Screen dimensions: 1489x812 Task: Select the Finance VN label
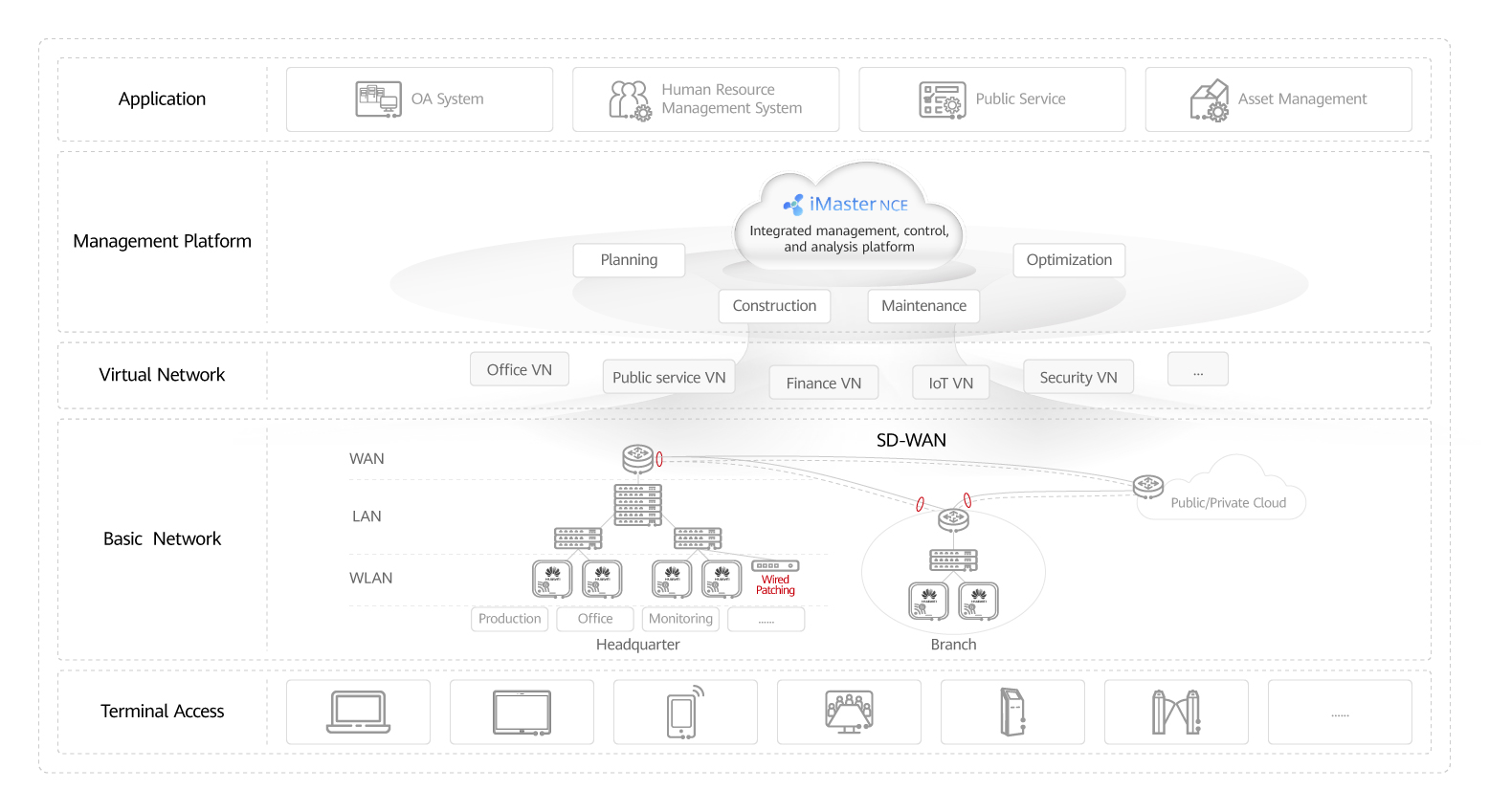[x=823, y=382]
